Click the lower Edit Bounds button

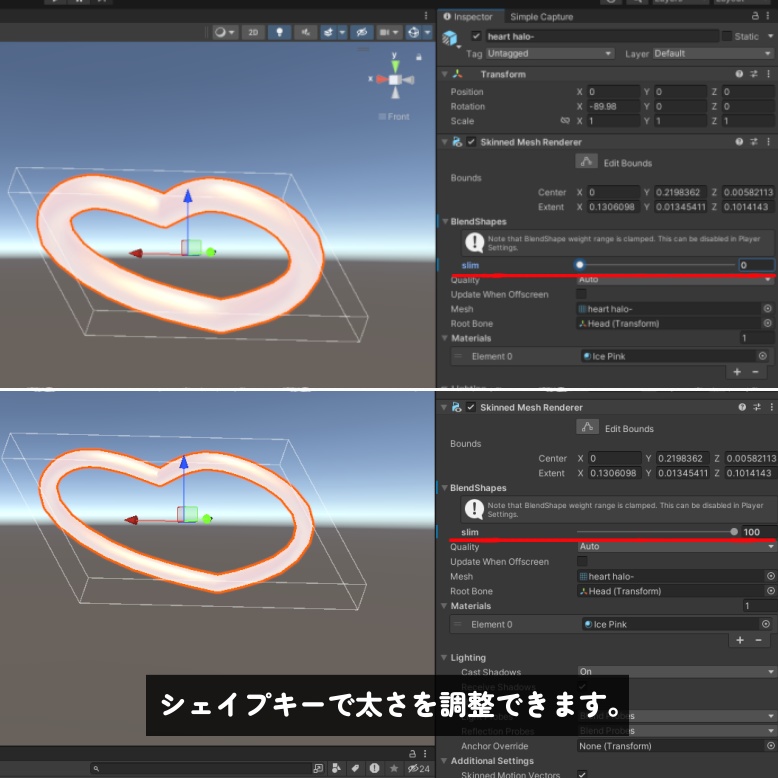point(587,427)
